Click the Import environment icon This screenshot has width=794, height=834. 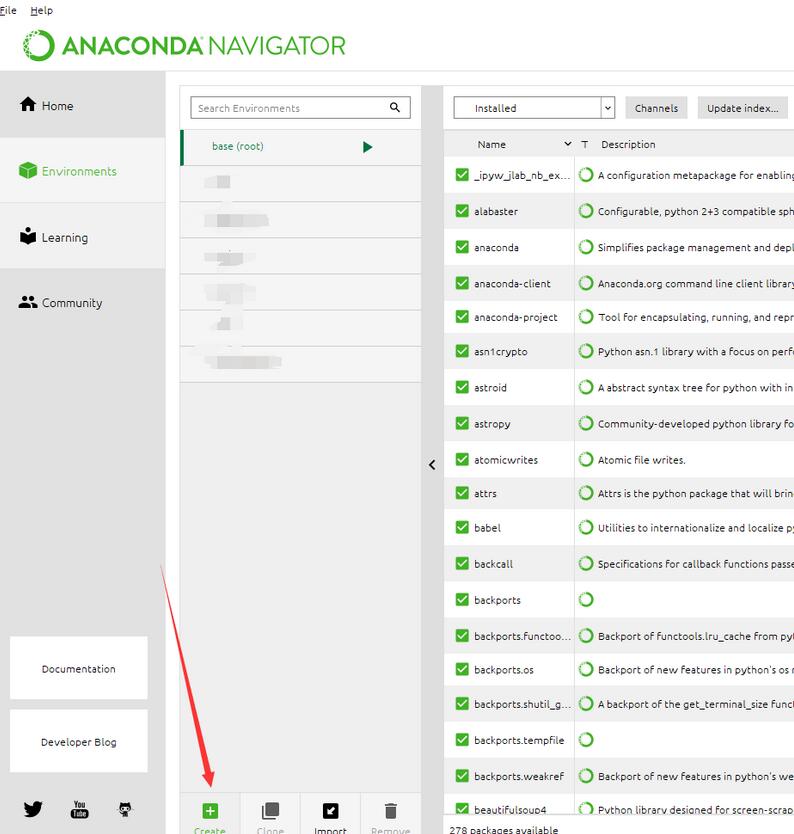[x=330, y=811]
